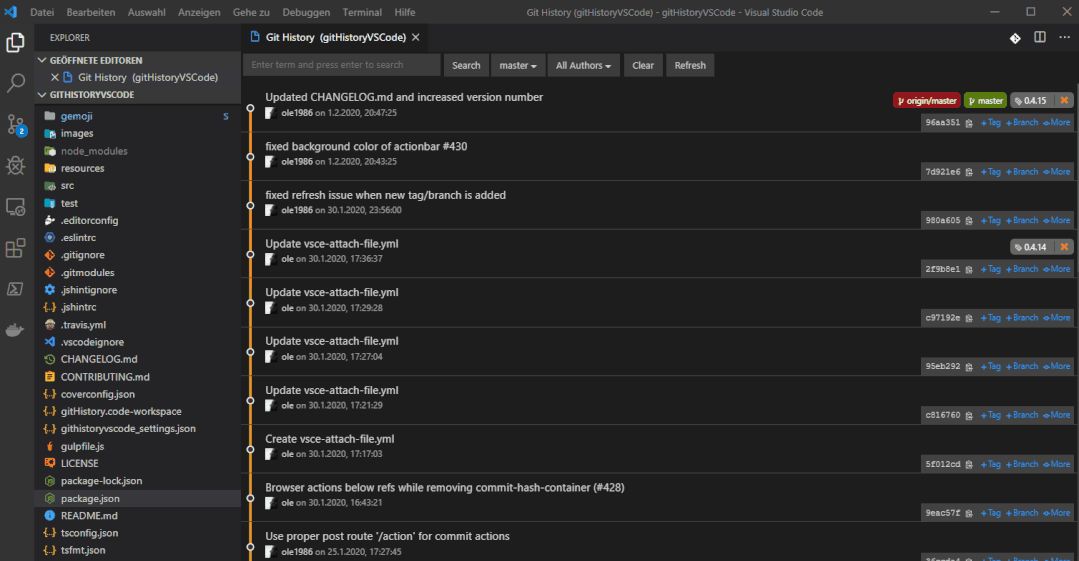Create a branch from commit 95eb292
This screenshot has width=1079, height=561.
[1022, 366]
